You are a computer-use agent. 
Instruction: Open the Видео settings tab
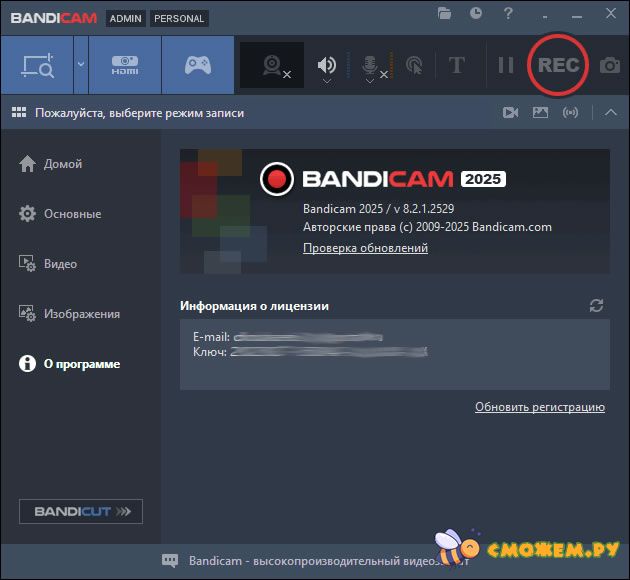[60, 264]
